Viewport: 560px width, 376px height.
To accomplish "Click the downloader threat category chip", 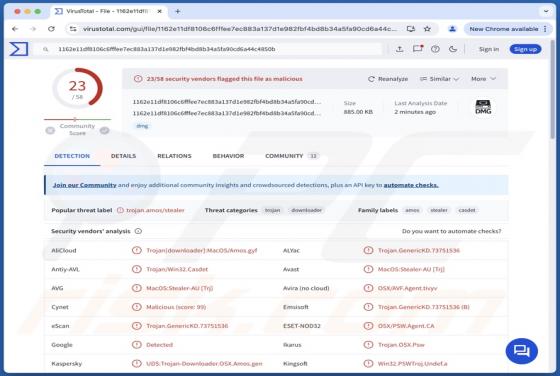I will [306, 210].
